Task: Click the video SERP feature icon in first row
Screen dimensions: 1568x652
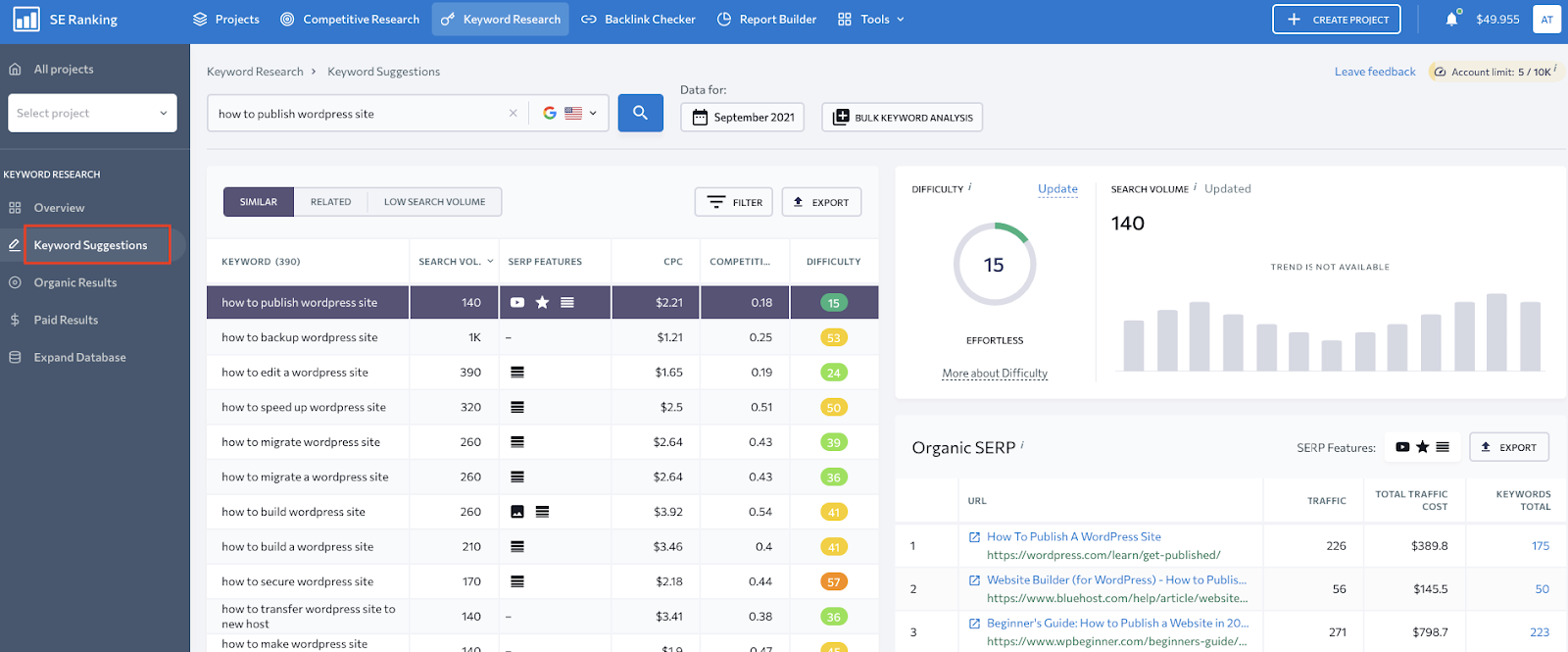Action: coord(517,303)
